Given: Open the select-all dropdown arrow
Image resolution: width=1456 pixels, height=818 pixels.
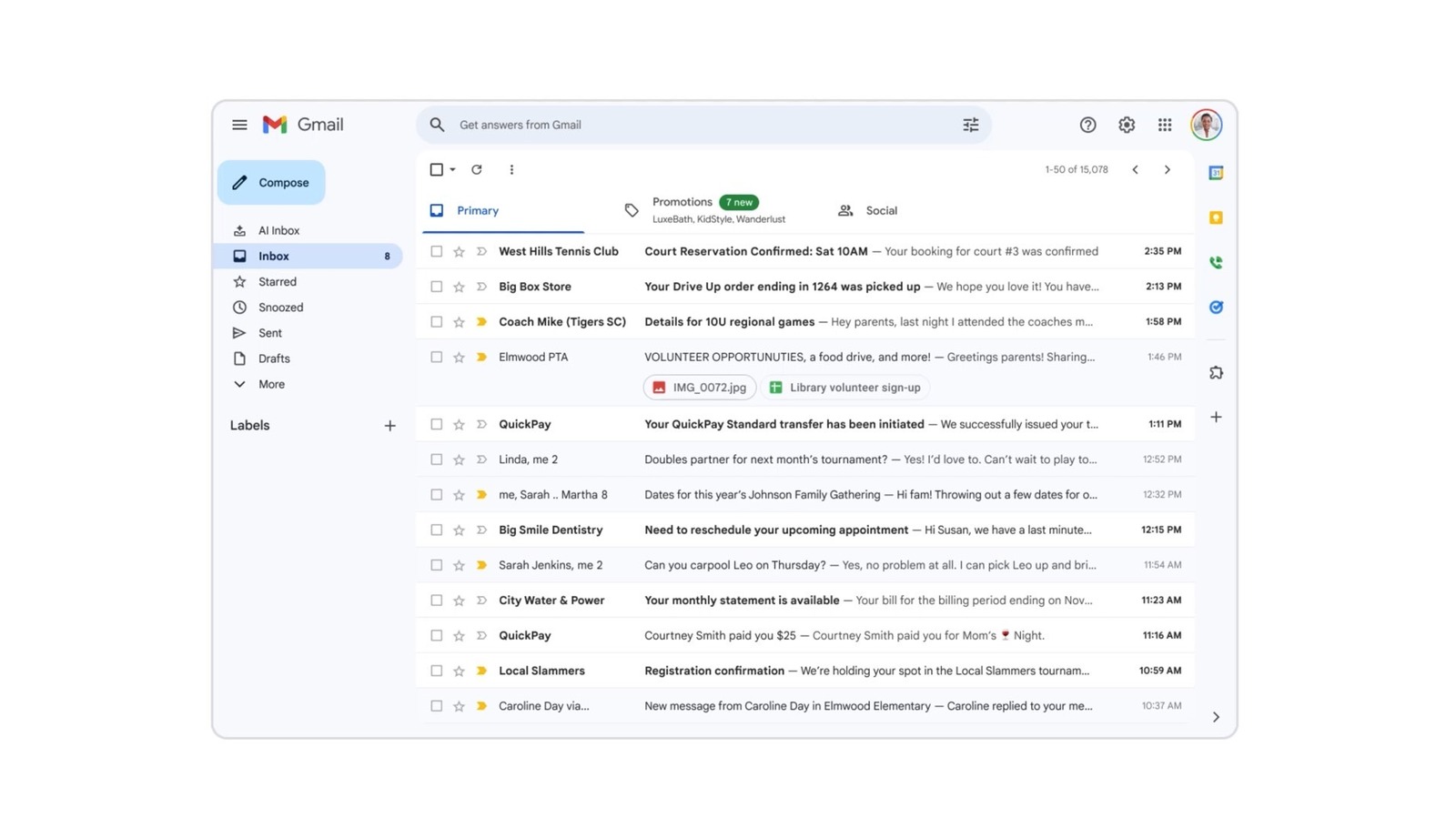Looking at the screenshot, I should [x=452, y=169].
